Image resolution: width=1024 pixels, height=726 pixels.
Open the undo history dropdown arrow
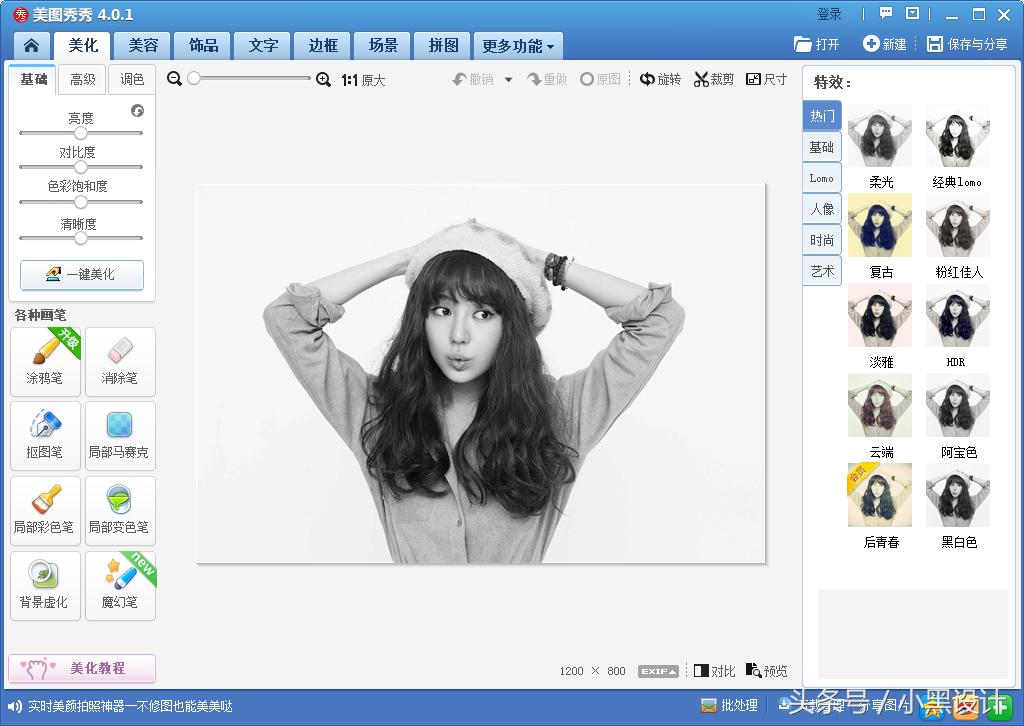tap(508, 79)
